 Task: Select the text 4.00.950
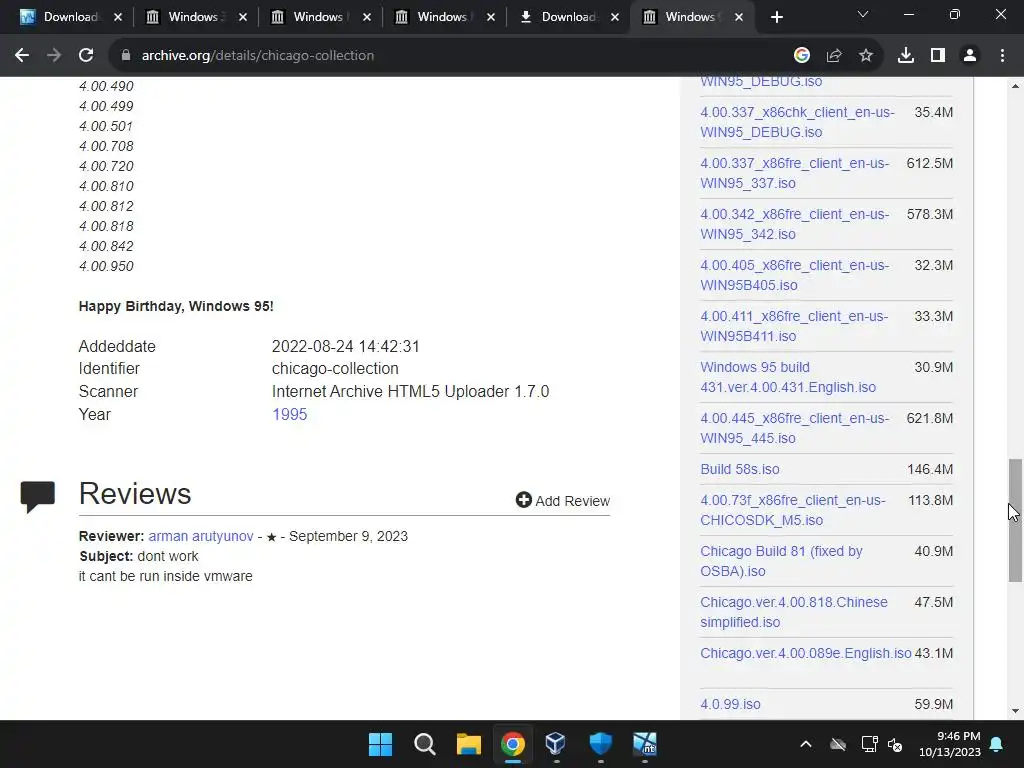click(106, 266)
